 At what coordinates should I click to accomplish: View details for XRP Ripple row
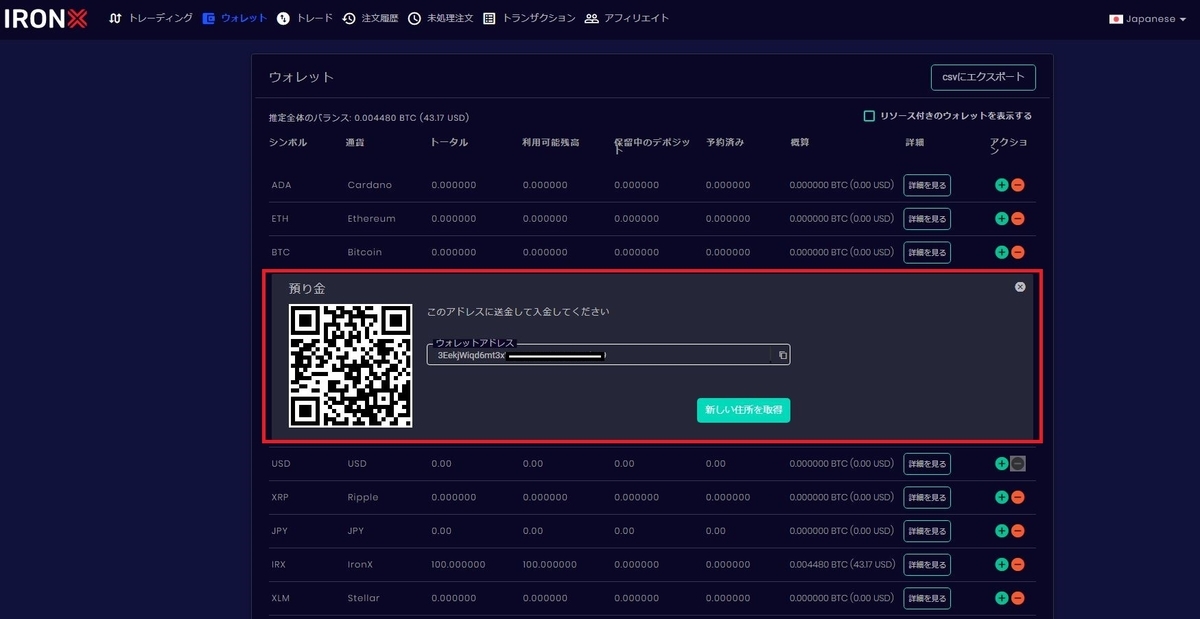[927, 497]
